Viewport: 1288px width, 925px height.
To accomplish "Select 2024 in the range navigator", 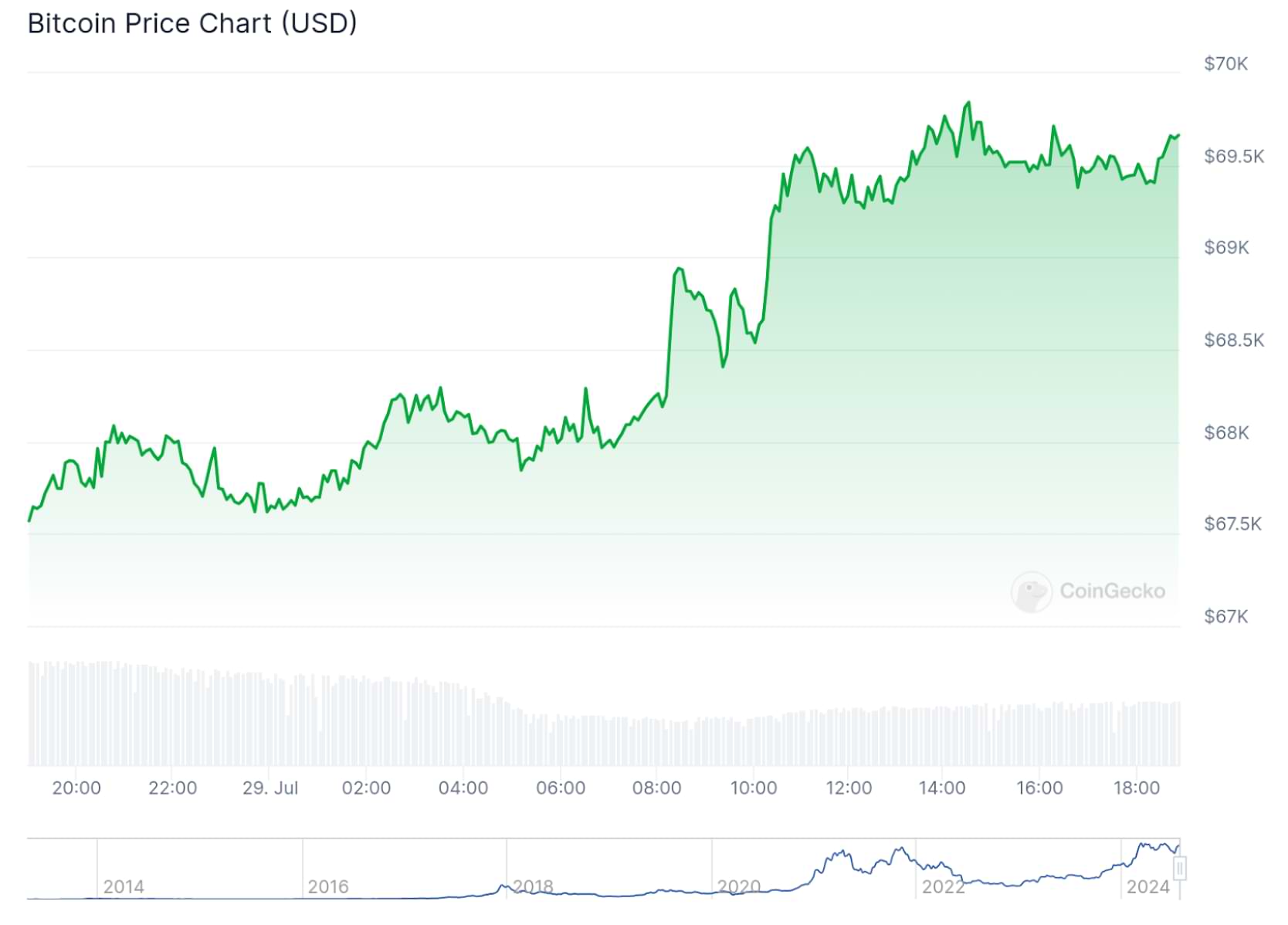I will [x=1147, y=886].
